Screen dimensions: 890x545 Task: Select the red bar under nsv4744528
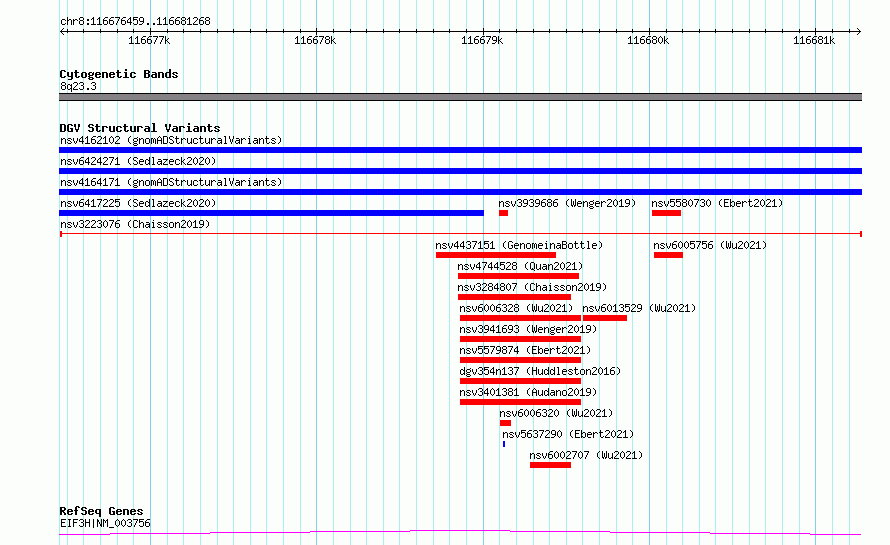(518, 276)
